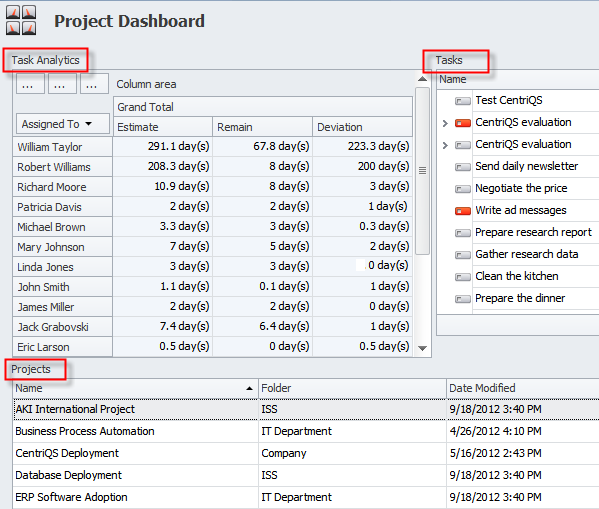Viewport: 599px width, 509px height.
Task: Click the task icon next to Send daily newsletter
Action: click(x=463, y=167)
